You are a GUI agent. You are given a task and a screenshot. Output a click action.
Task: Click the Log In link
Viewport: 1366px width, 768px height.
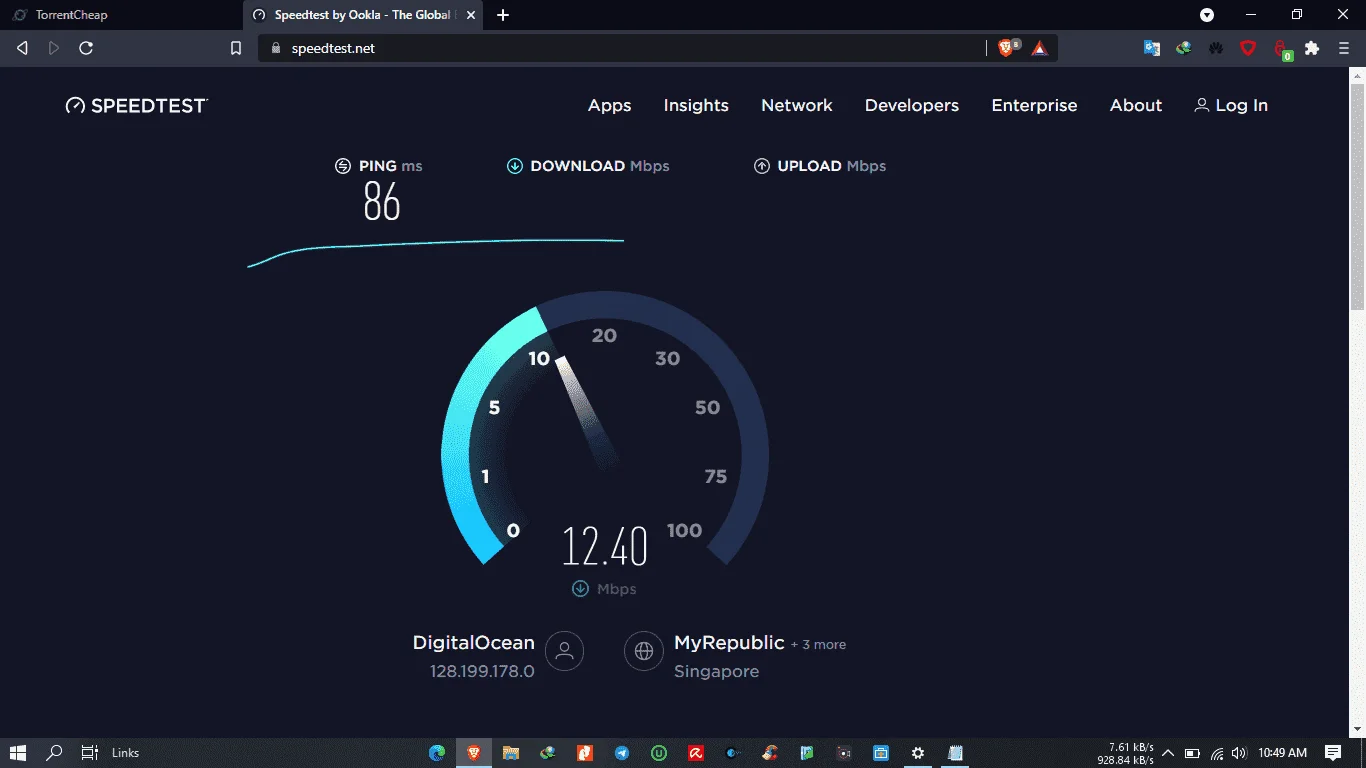point(1231,105)
